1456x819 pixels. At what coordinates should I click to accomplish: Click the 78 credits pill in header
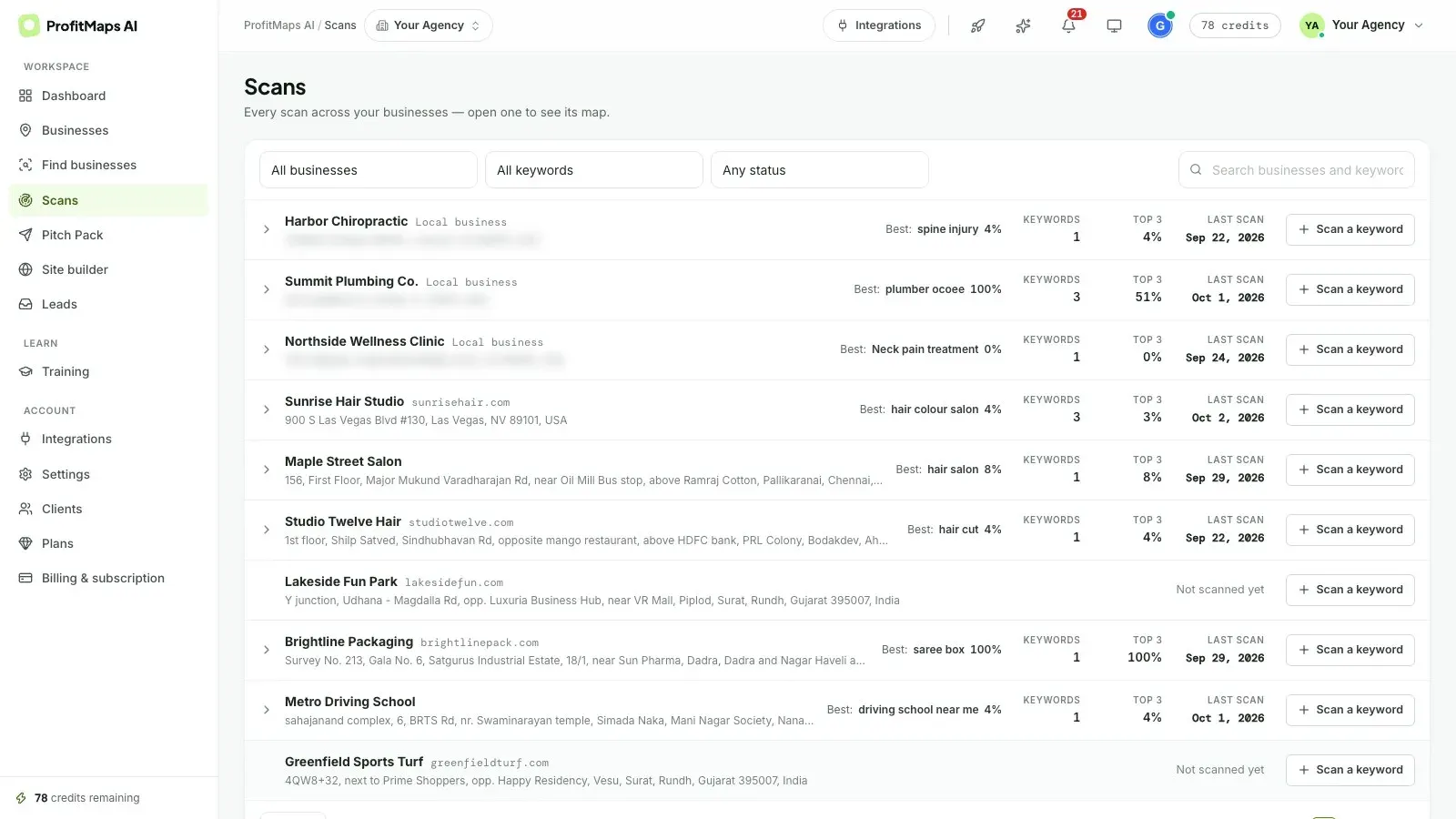[x=1235, y=25]
